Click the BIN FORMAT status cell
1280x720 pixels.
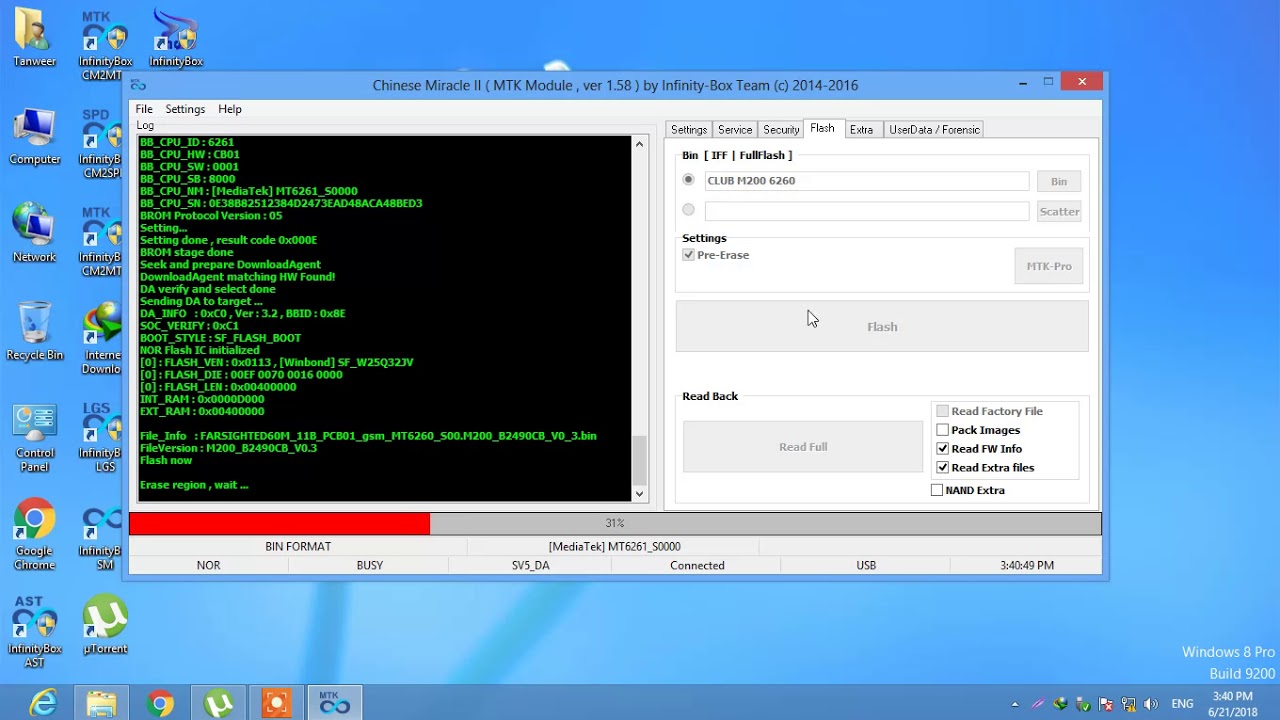[298, 547]
